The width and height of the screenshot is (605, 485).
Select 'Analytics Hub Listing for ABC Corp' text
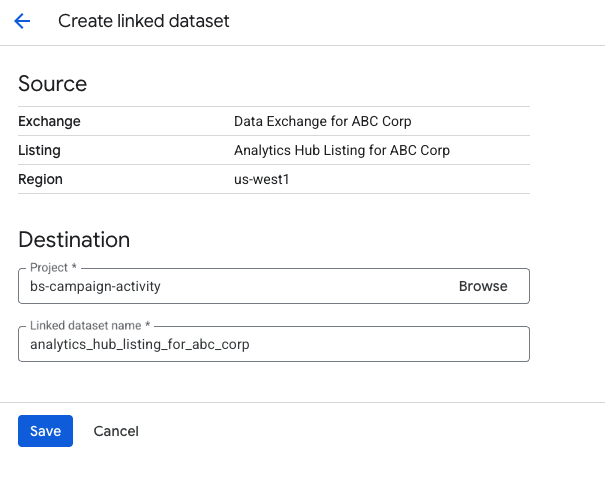pos(342,150)
